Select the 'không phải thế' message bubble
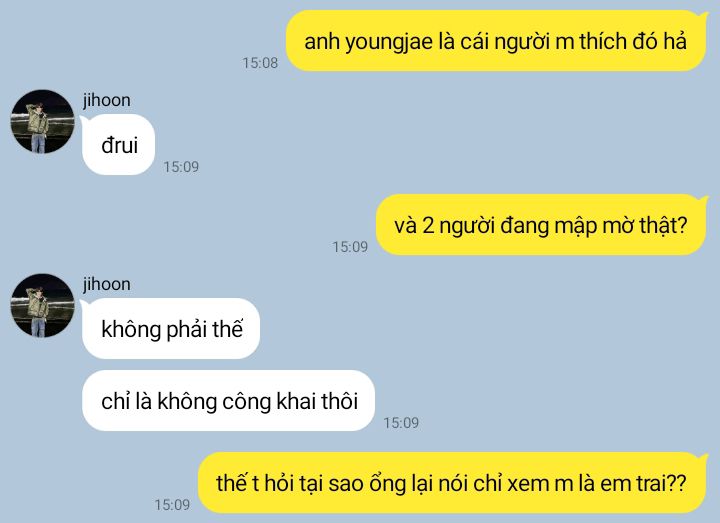Image resolution: width=720 pixels, height=523 pixels. 171,329
